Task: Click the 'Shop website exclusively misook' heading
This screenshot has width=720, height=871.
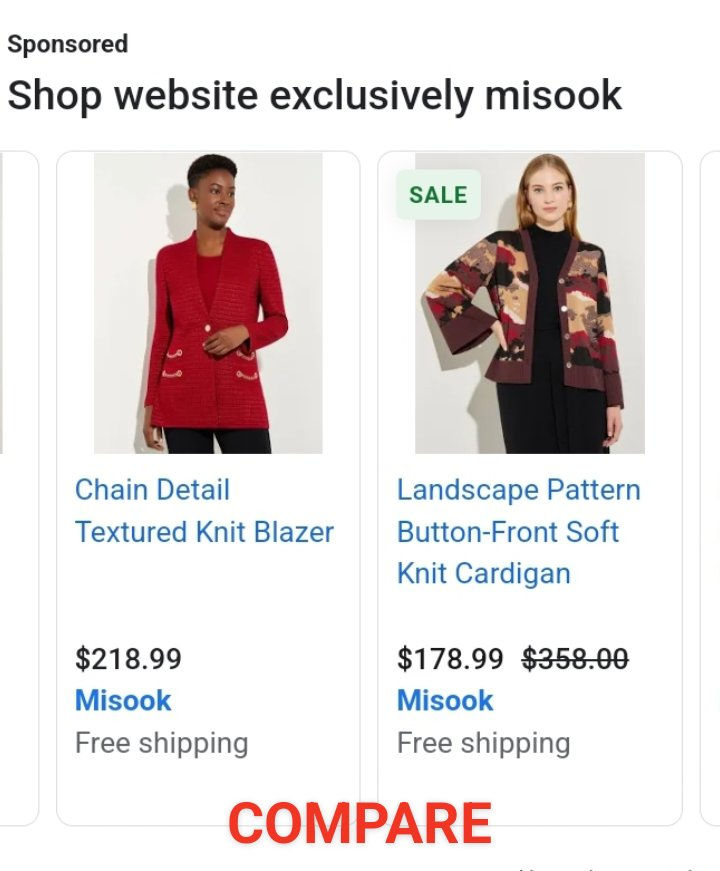Action: click(x=314, y=96)
